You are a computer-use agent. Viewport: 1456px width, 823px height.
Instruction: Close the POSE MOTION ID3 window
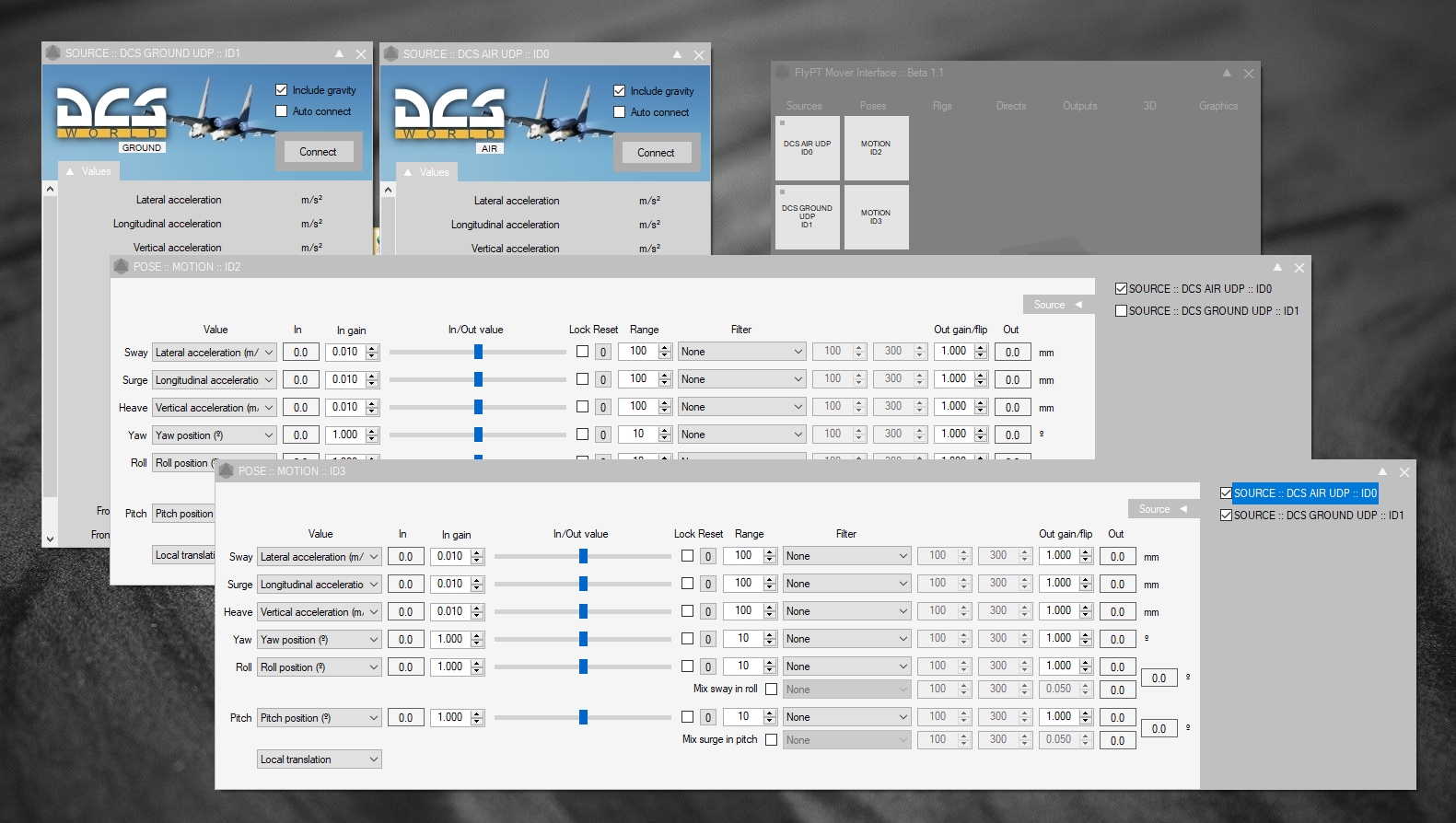1404,471
